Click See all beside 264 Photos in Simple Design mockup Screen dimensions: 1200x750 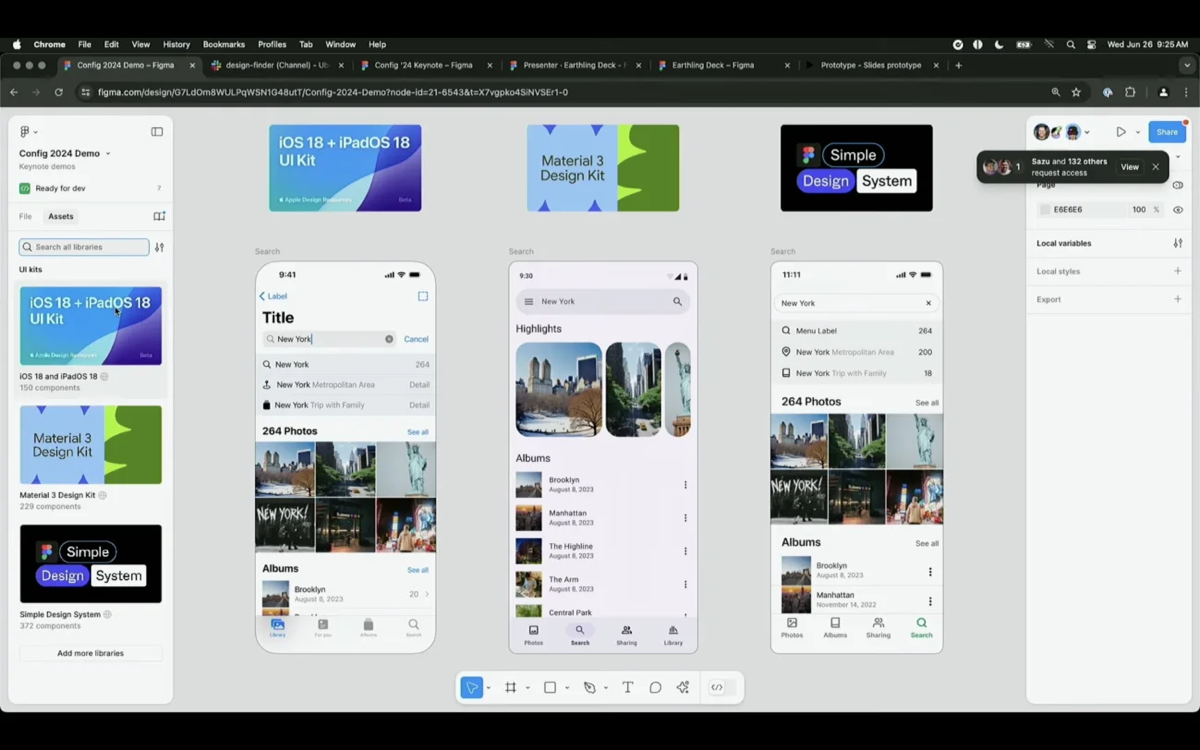point(927,403)
